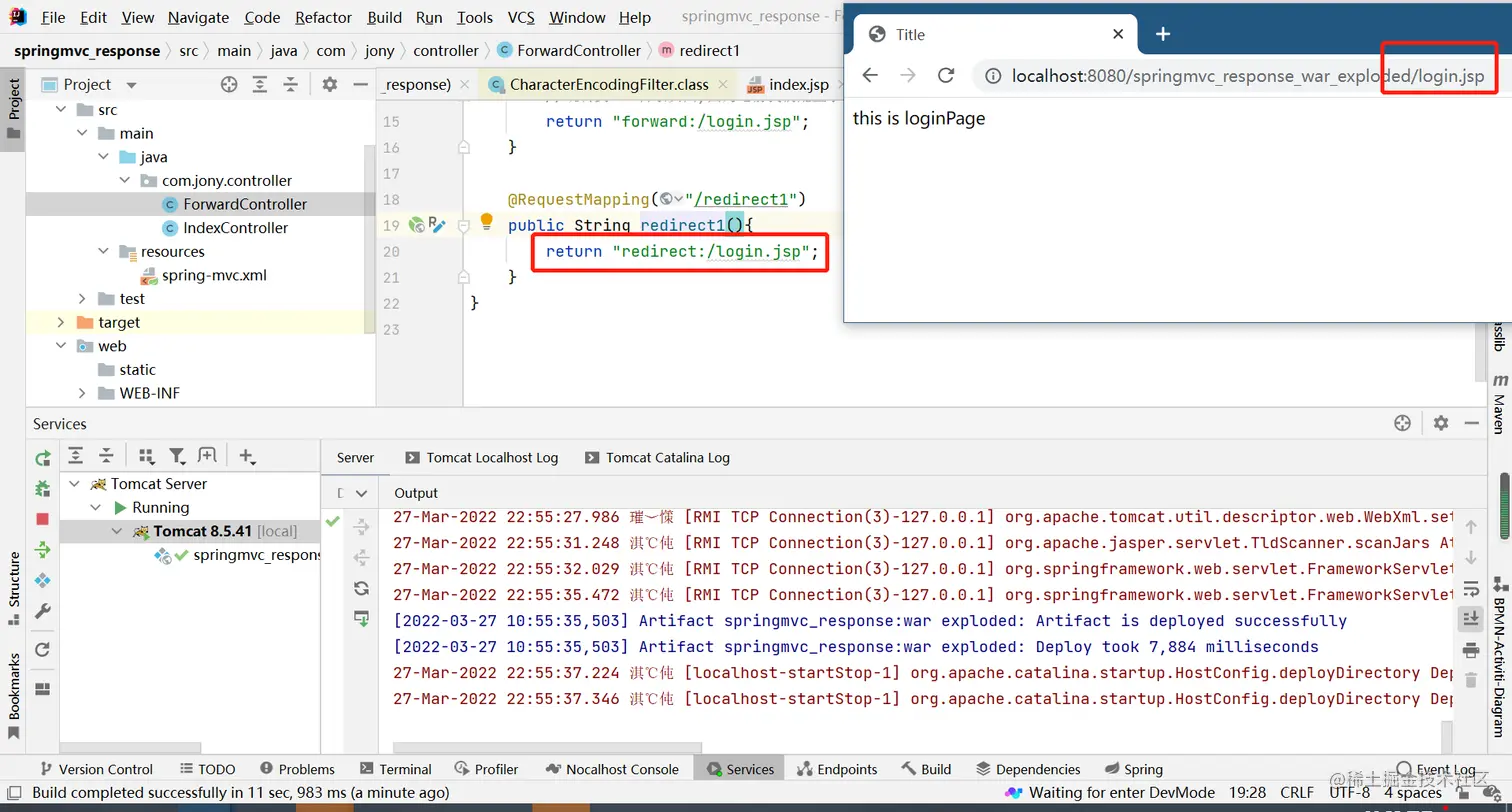
Task: Open the Profiler tool window
Action: coord(486,769)
